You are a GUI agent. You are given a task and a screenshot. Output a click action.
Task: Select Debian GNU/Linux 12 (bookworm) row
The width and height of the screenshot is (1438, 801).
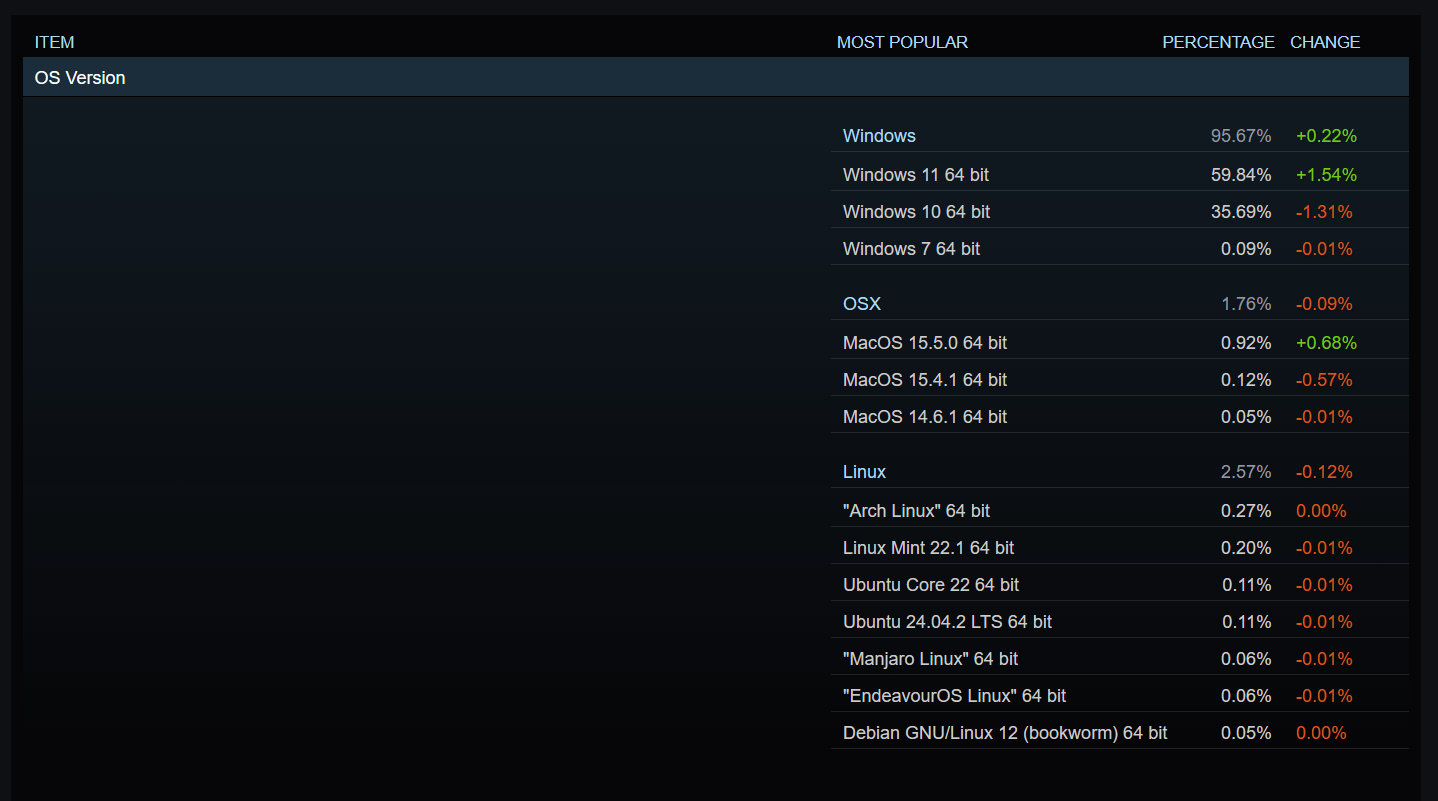click(1120, 733)
